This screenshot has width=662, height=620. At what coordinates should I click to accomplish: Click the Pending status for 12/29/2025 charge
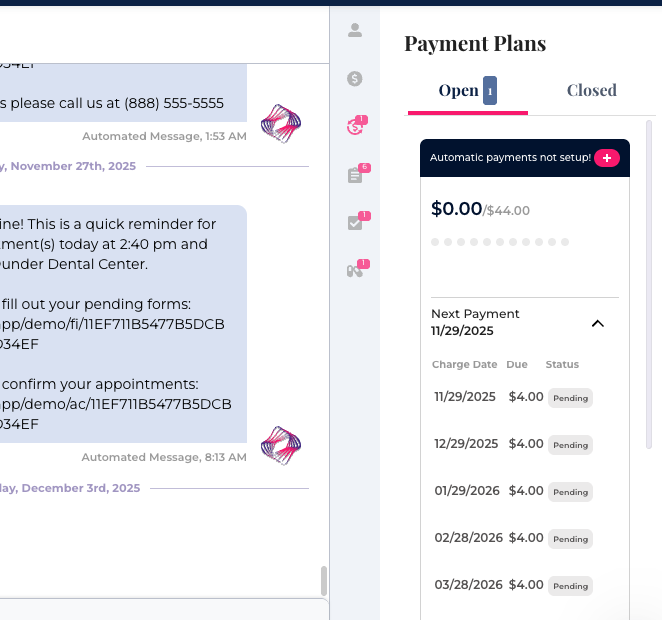(x=570, y=445)
